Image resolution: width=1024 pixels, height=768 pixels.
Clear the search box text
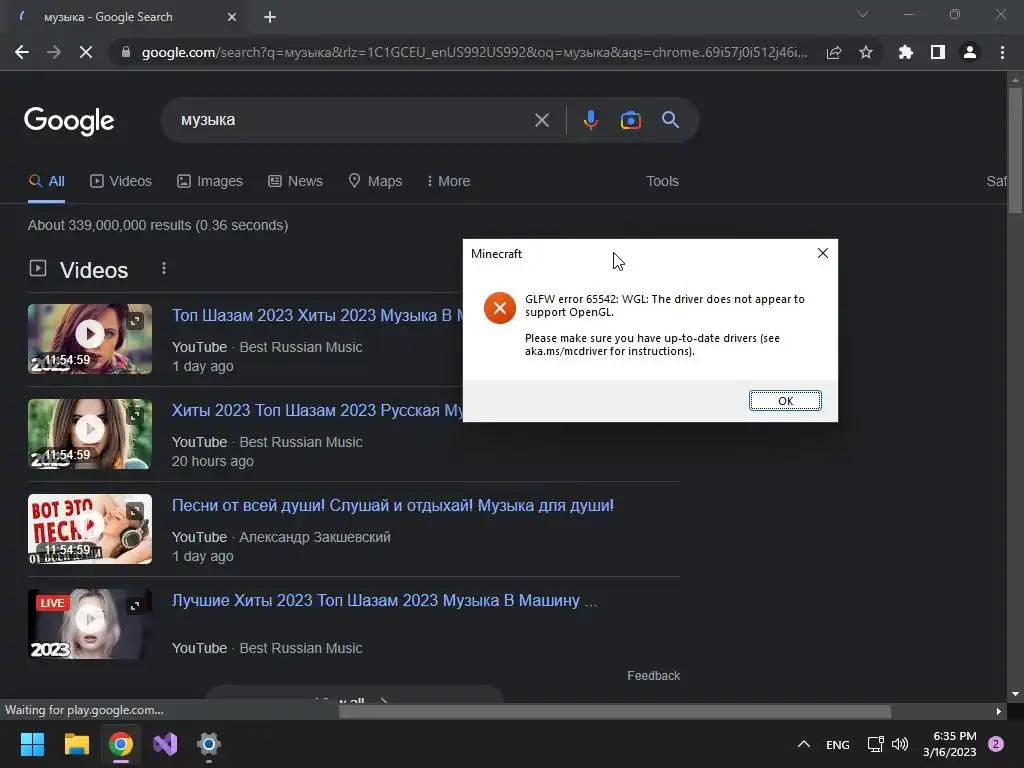tap(542, 120)
